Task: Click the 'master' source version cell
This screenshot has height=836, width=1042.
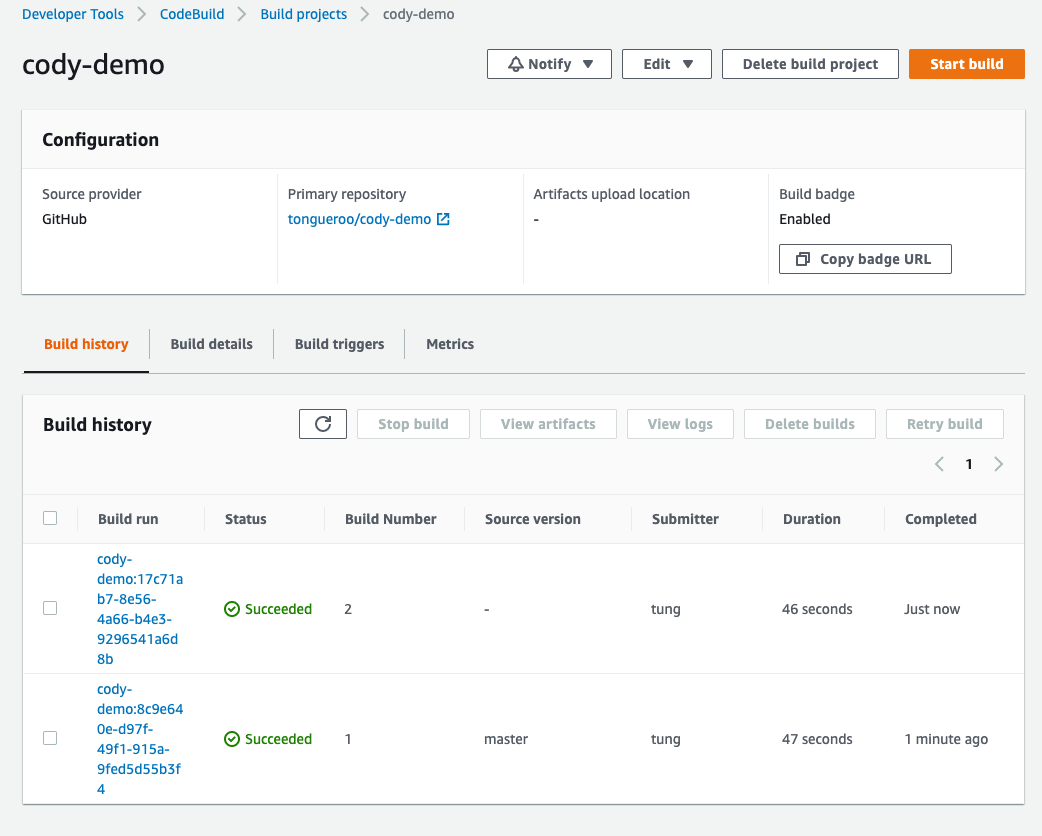Action: 506,739
